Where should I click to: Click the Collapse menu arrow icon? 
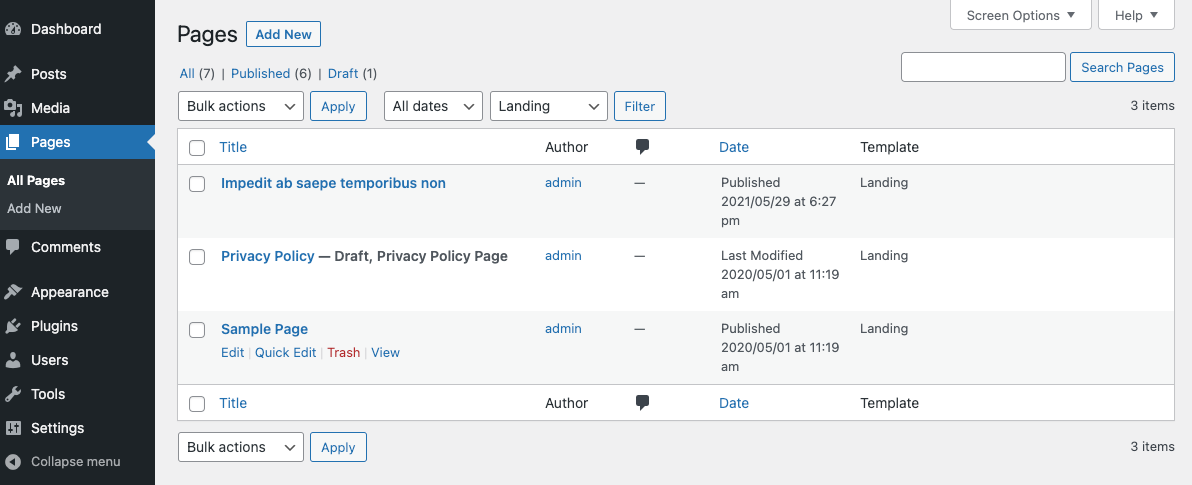[x=13, y=461]
